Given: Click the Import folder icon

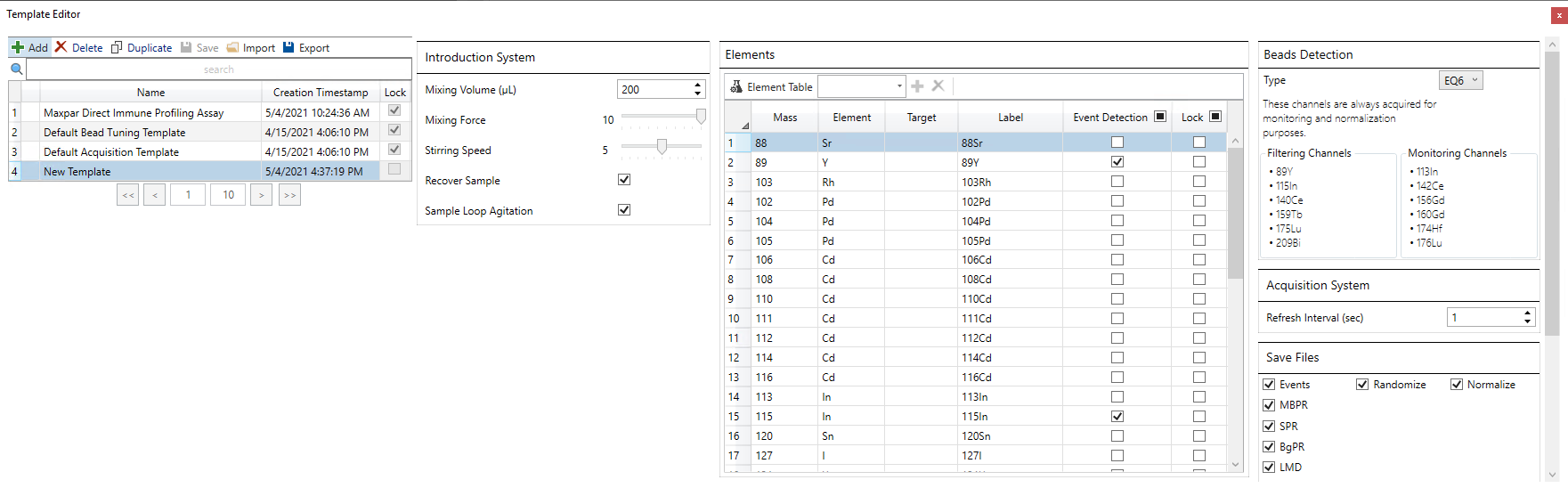Looking at the screenshot, I should click(x=232, y=47).
